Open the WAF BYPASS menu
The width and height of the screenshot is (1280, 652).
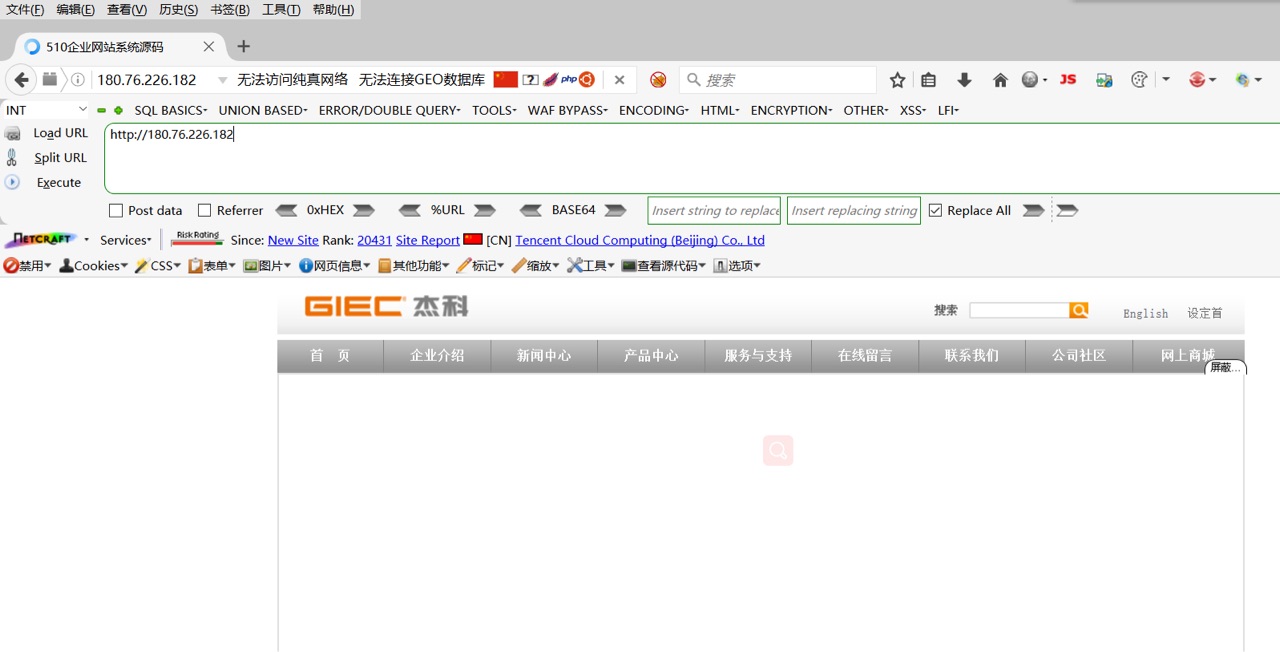pyautogui.click(x=566, y=111)
